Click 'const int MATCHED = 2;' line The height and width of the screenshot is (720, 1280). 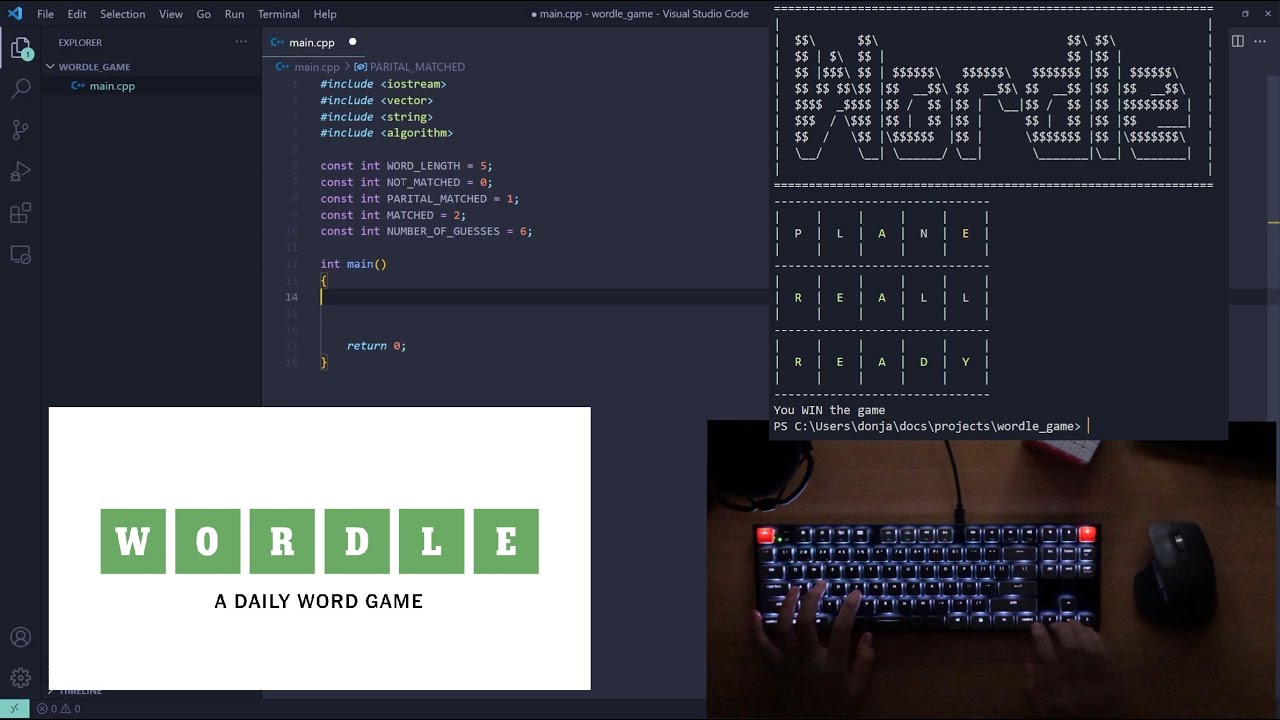[393, 215]
